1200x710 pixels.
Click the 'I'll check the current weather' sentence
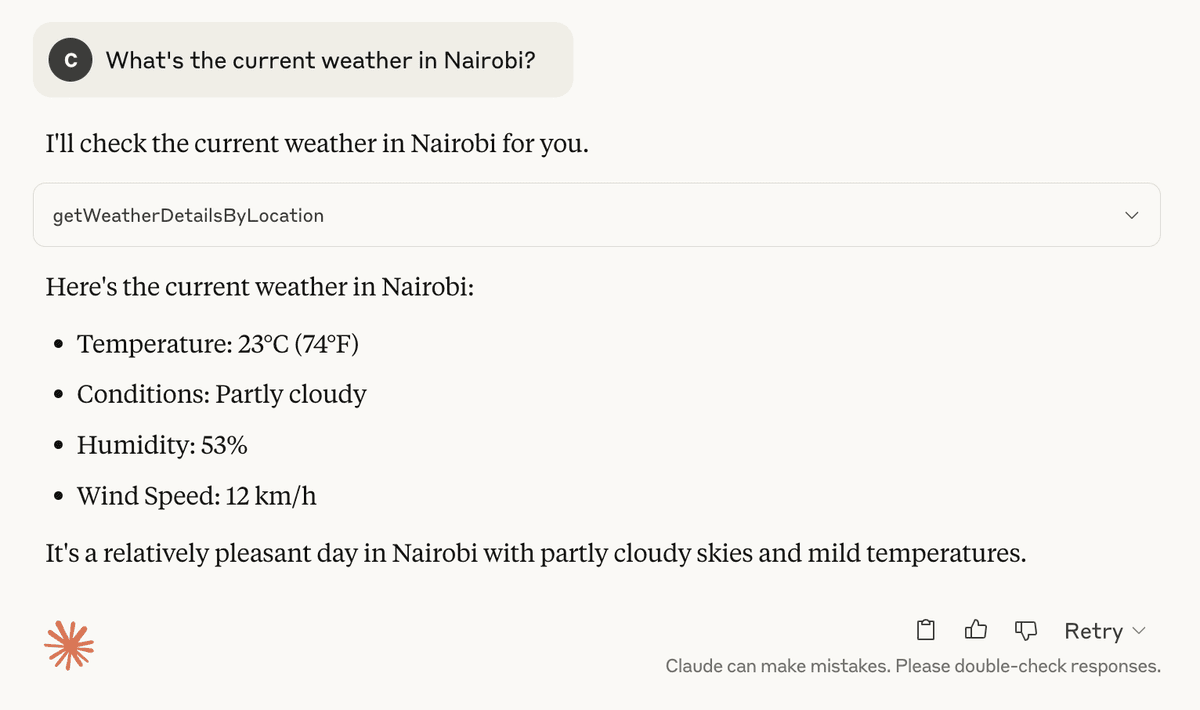pyautogui.click(x=317, y=144)
